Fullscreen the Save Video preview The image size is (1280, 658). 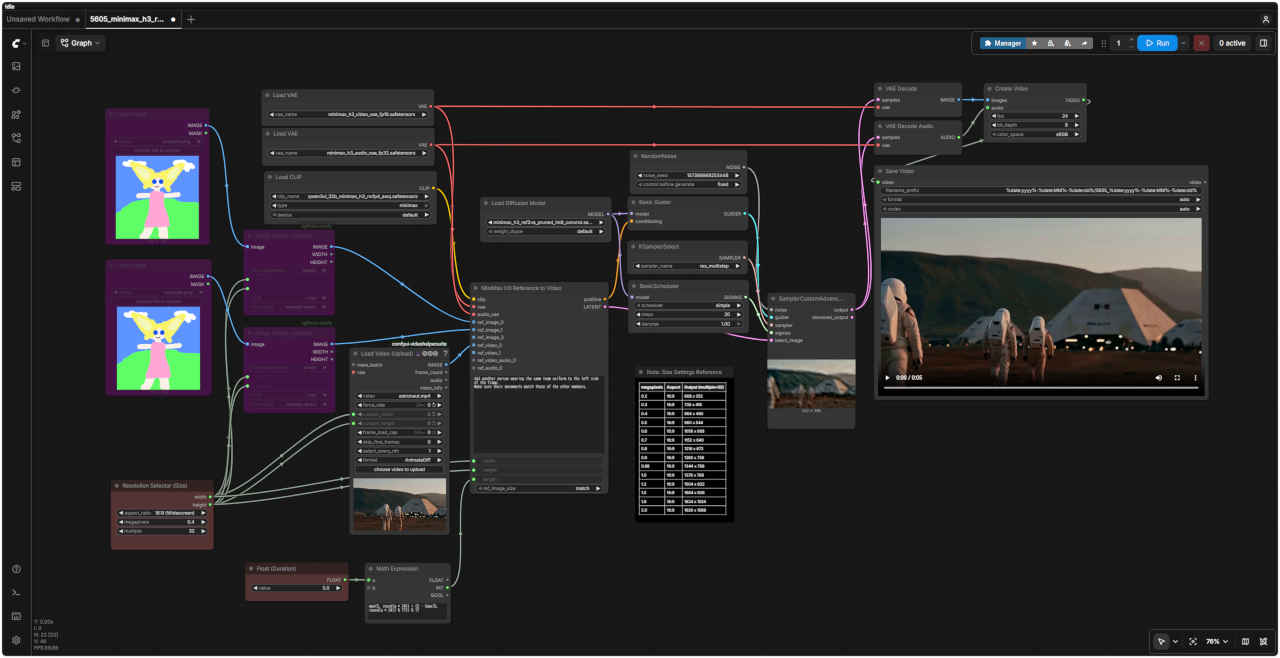click(1177, 378)
